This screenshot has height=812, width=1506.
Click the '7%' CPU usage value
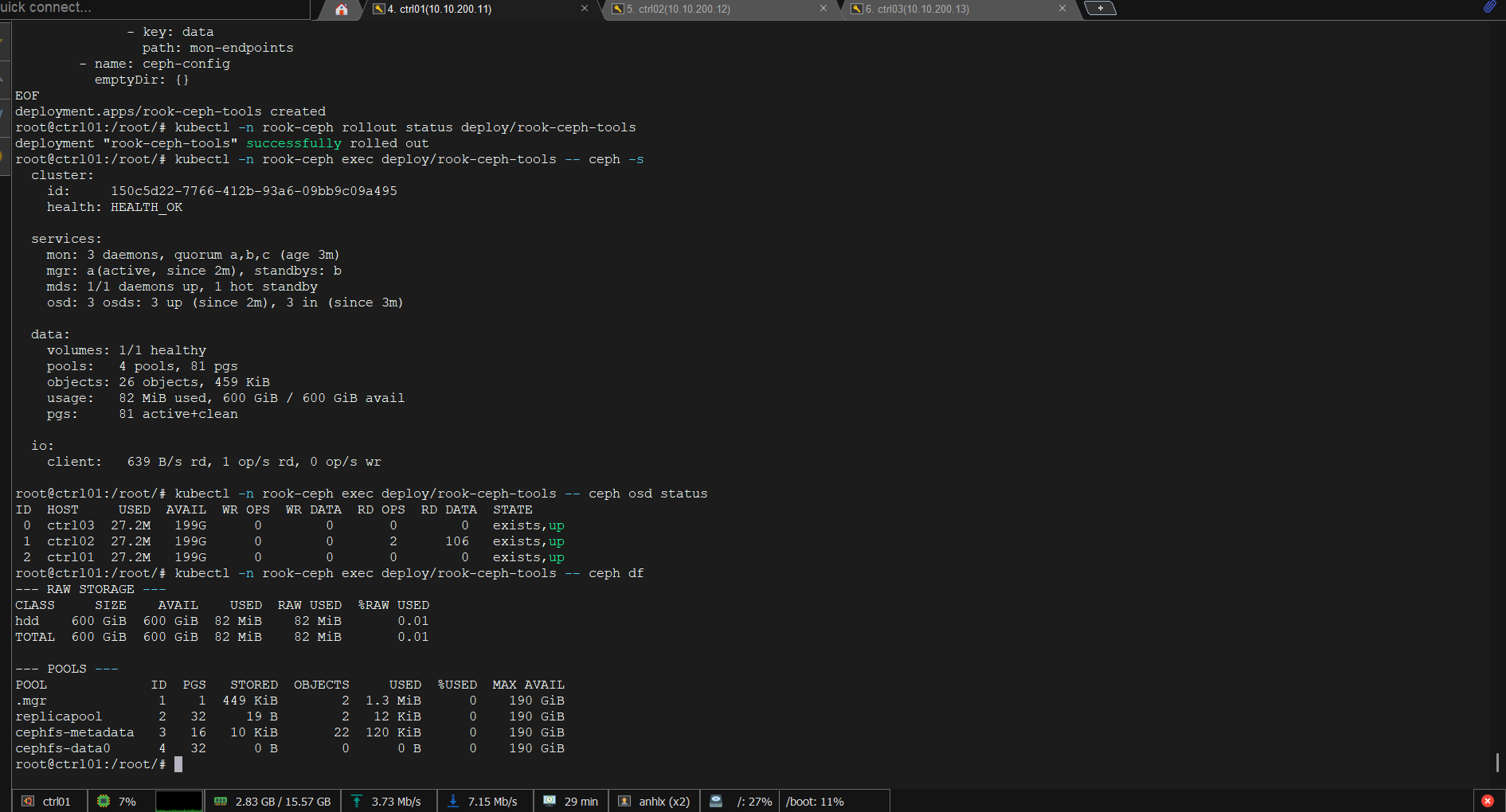pyautogui.click(x=127, y=802)
